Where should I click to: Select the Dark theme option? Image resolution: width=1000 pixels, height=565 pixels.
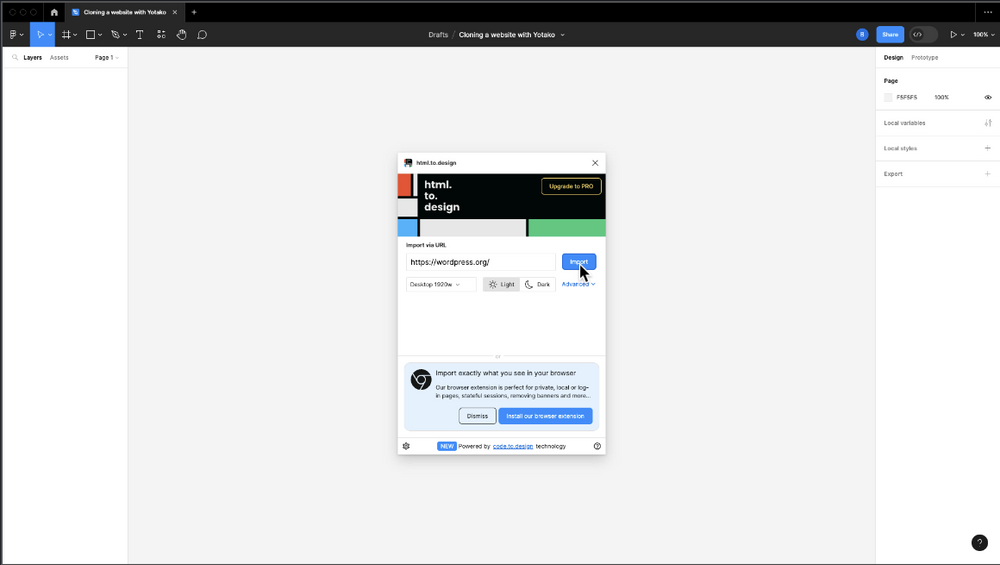click(x=538, y=284)
